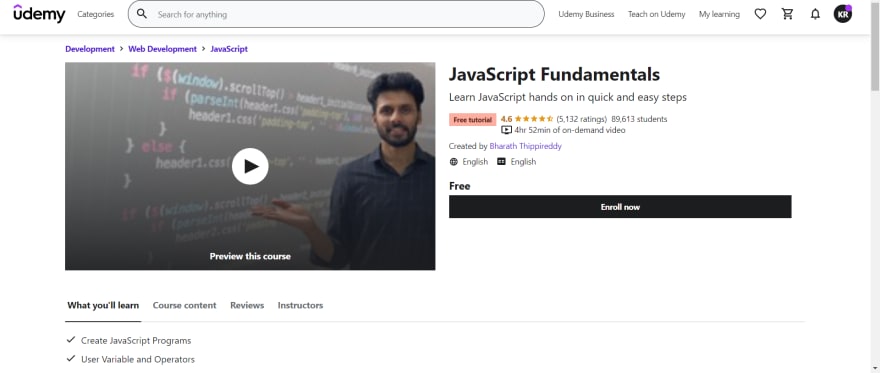Open the Categories menu
The width and height of the screenshot is (880, 373).
(95, 14)
